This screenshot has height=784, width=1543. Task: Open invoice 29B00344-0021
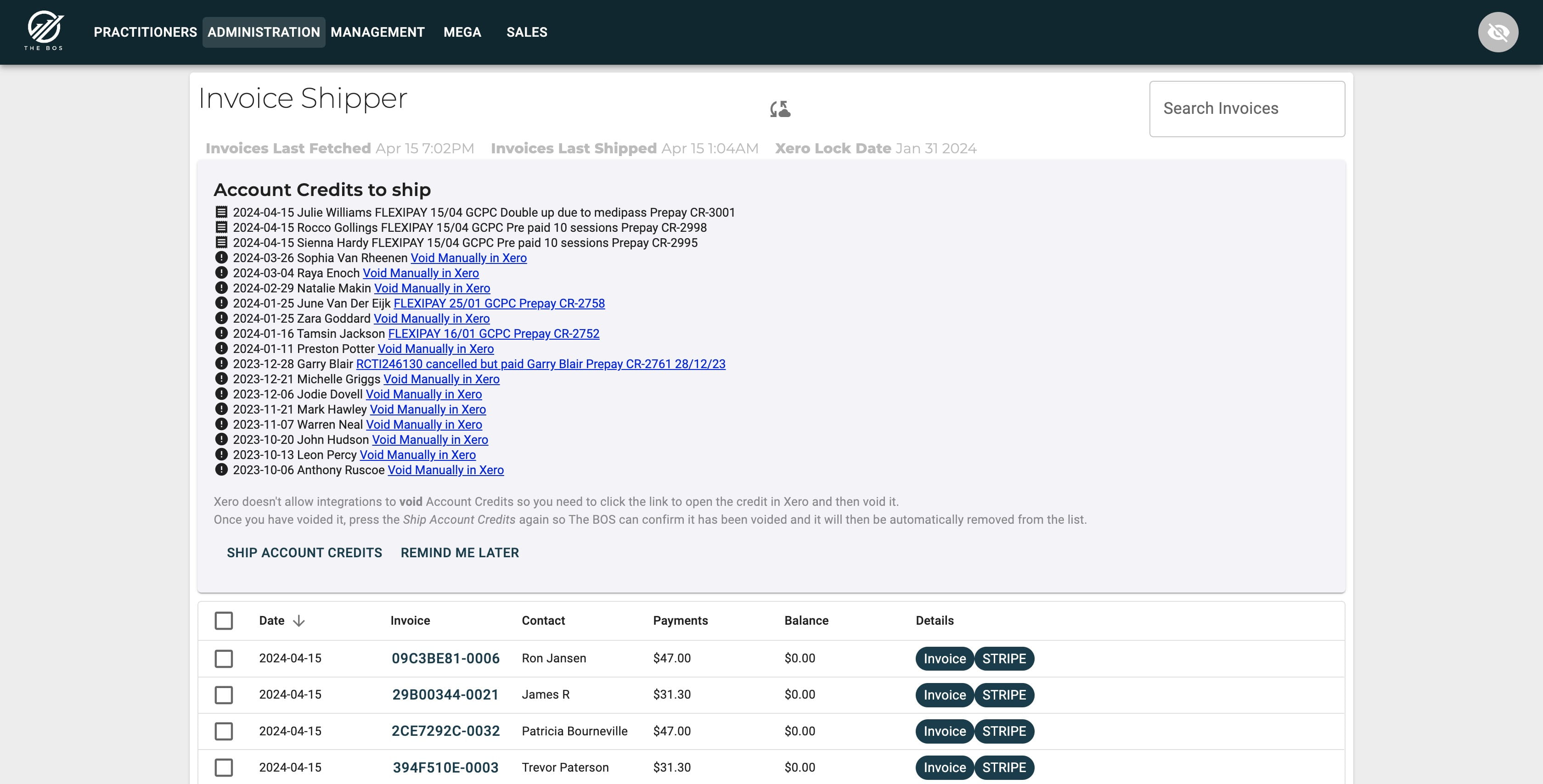445,695
